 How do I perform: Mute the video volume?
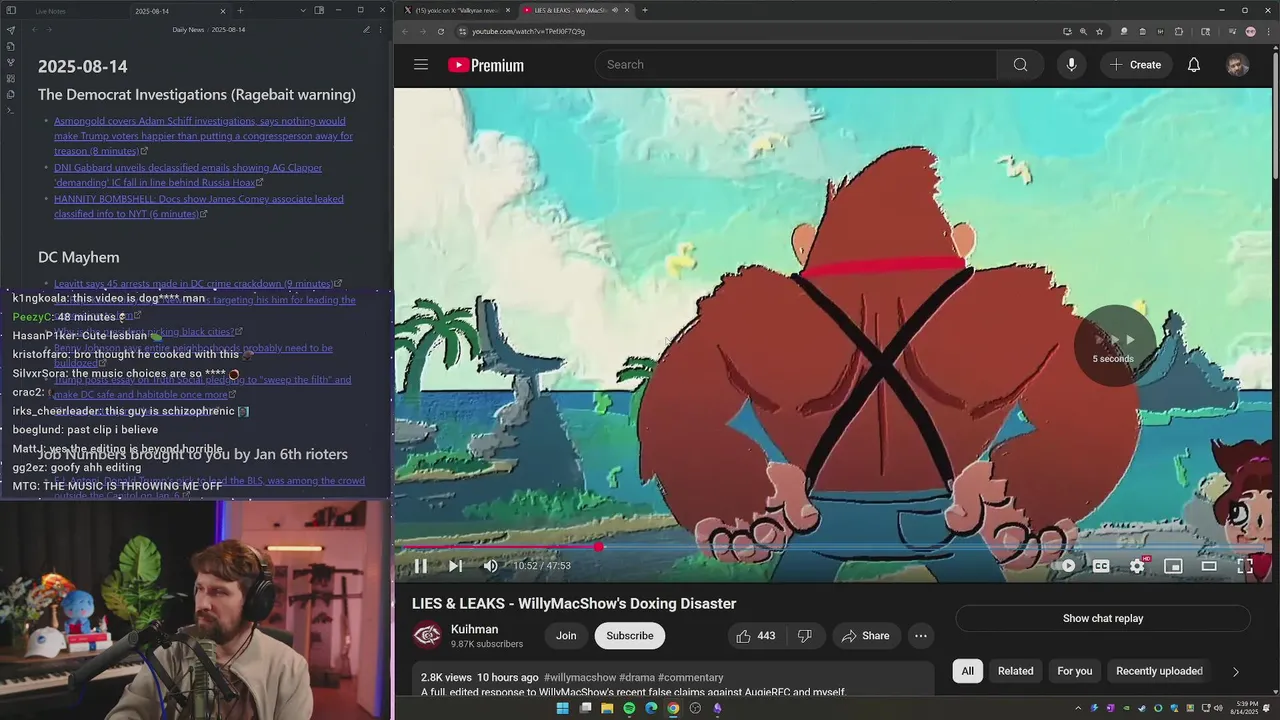click(490, 566)
